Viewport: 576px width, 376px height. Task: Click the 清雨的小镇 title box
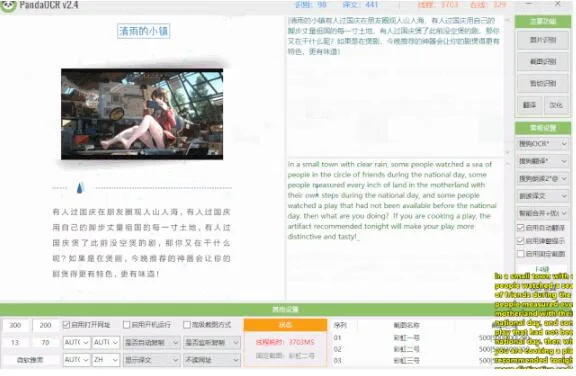pos(144,31)
